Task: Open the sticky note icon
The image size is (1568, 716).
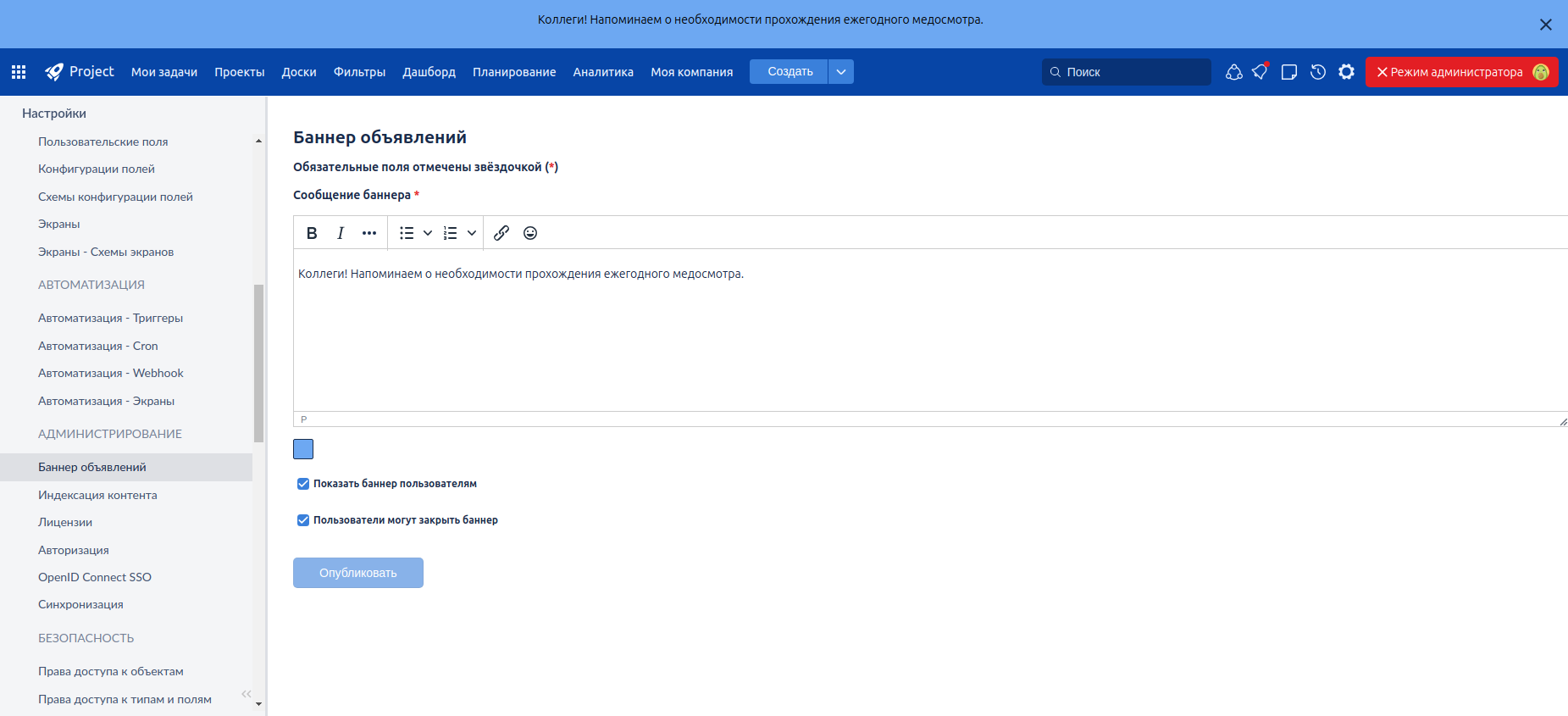Action: click(x=1289, y=72)
